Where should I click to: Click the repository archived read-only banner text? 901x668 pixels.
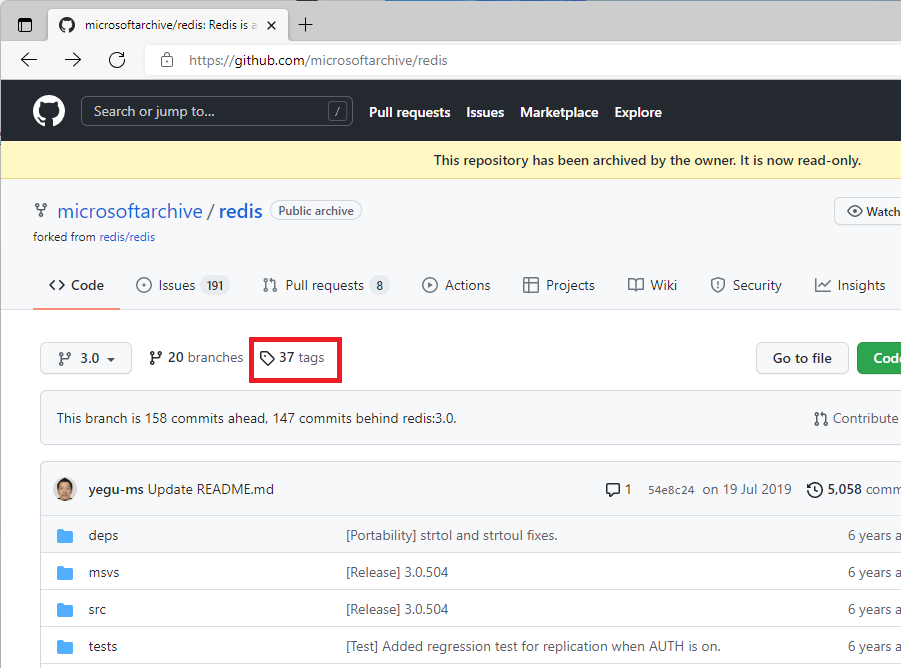tap(647, 160)
